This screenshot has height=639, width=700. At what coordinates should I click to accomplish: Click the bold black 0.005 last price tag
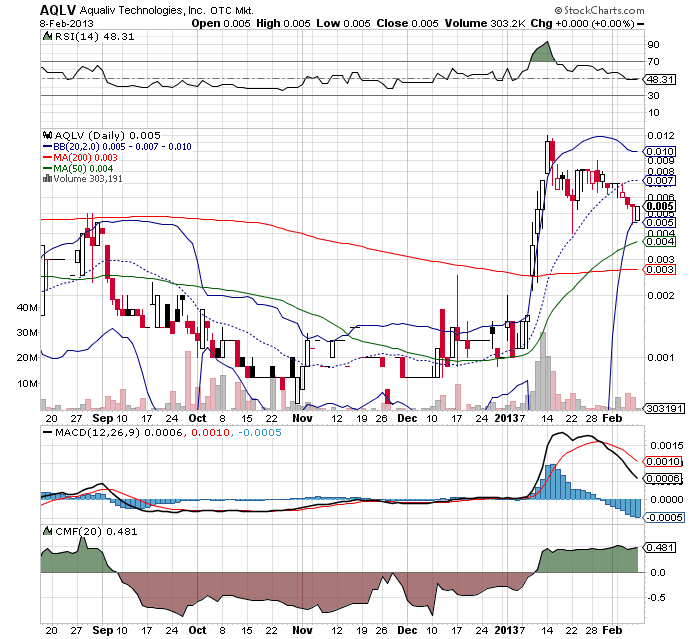point(660,206)
